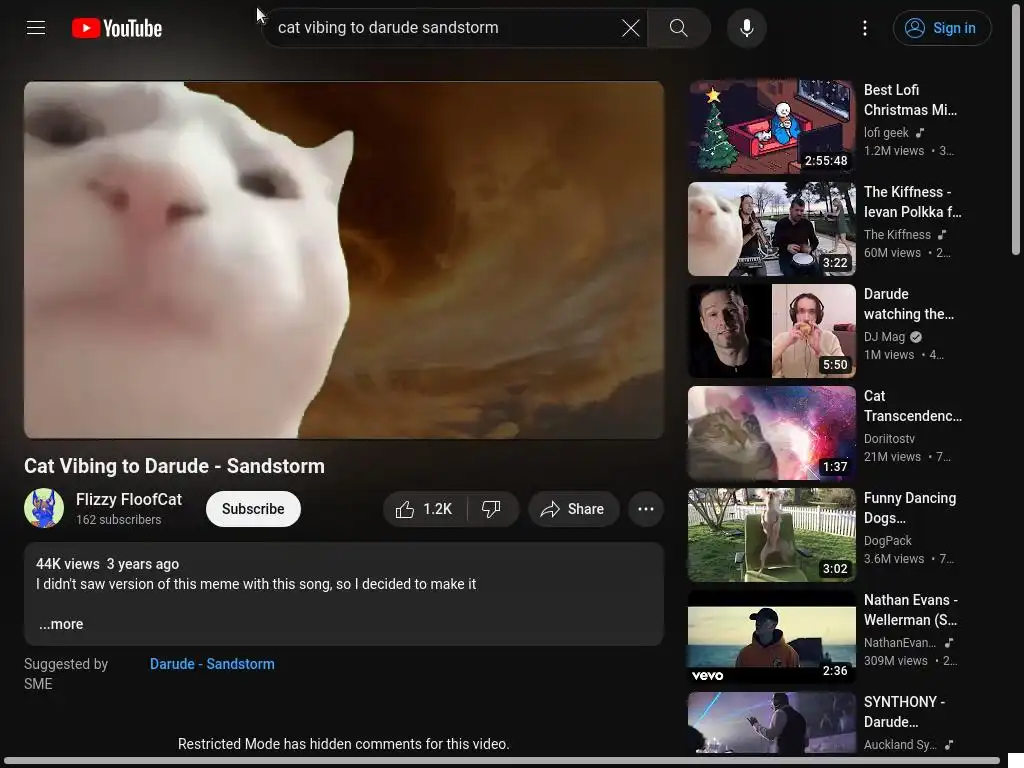Image resolution: width=1024 pixels, height=768 pixels.
Task: Open the three-dot settings menu in header
Action: click(x=865, y=28)
